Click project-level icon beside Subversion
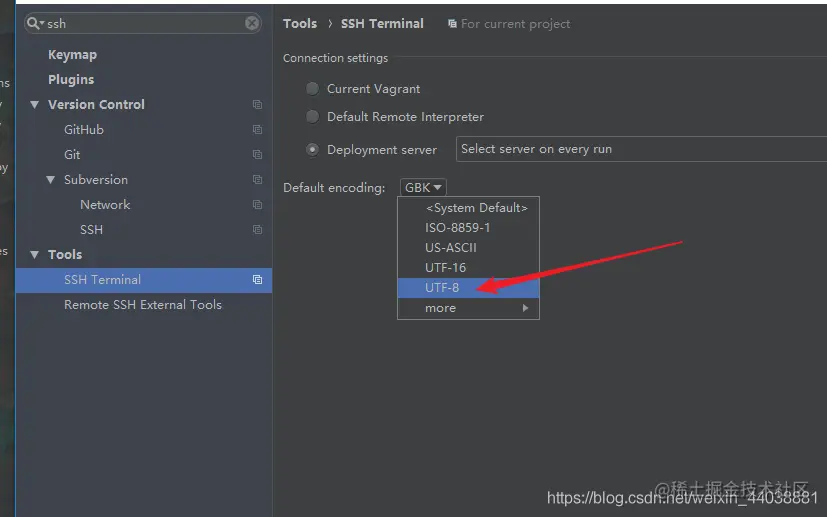This screenshot has width=827, height=517. (257, 180)
